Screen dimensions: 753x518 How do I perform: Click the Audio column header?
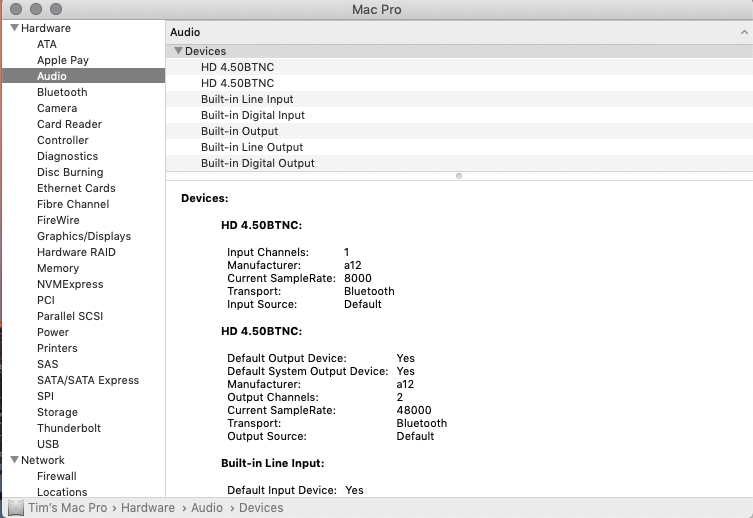pyautogui.click(x=186, y=32)
